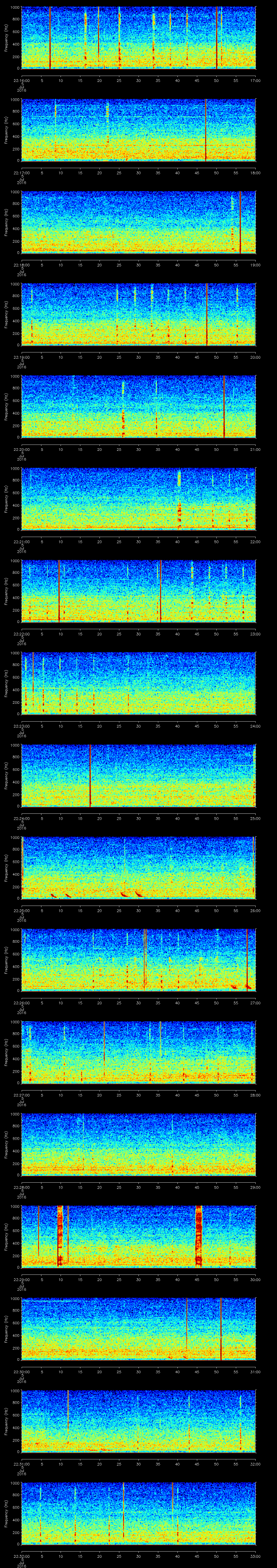Choose the spectrogram panel starting at 22:25:00
The width and height of the screenshot is (277, 1568).
[x=139, y=868]
